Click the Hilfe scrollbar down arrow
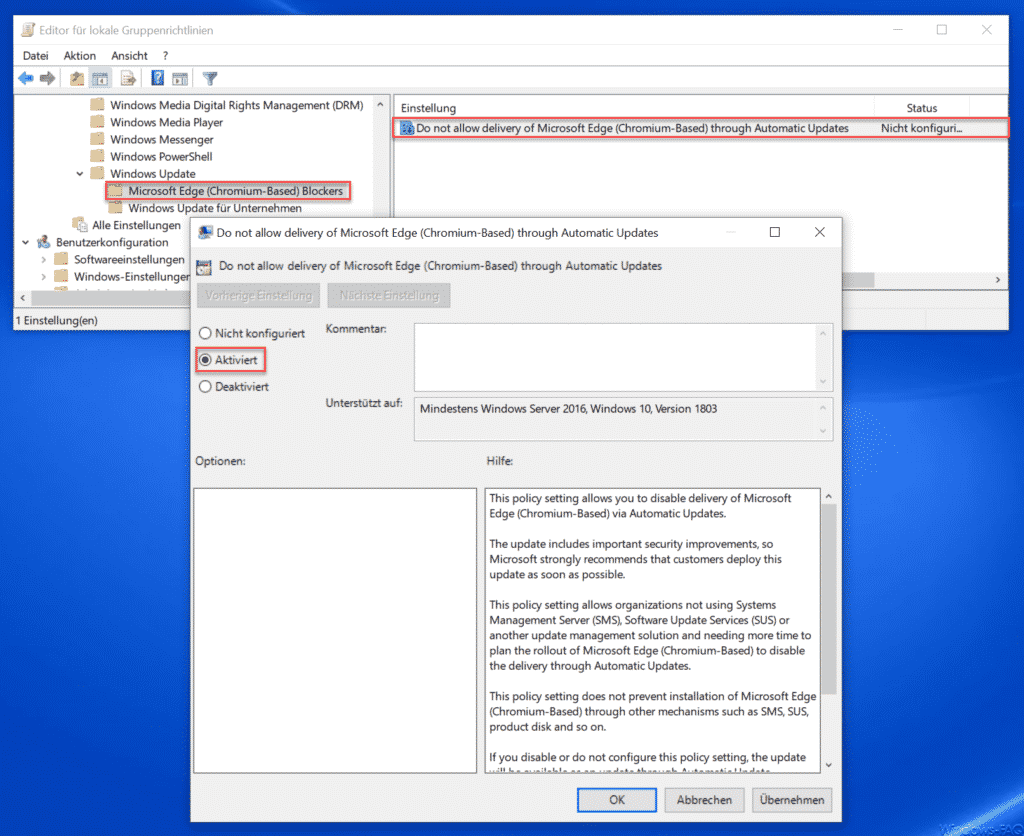 tap(828, 765)
